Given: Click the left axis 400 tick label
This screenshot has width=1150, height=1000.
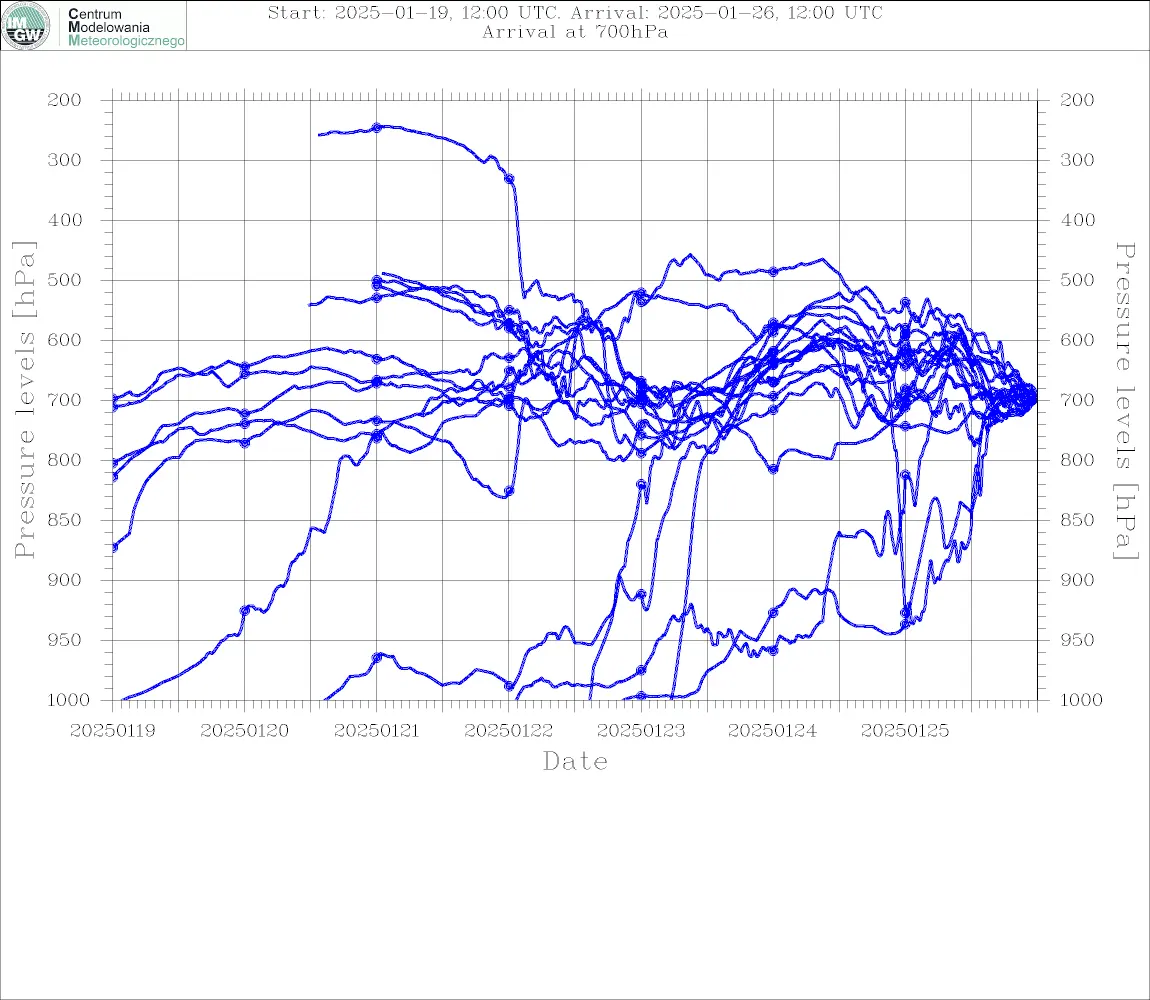Looking at the screenshot, I should click(65, 220).
